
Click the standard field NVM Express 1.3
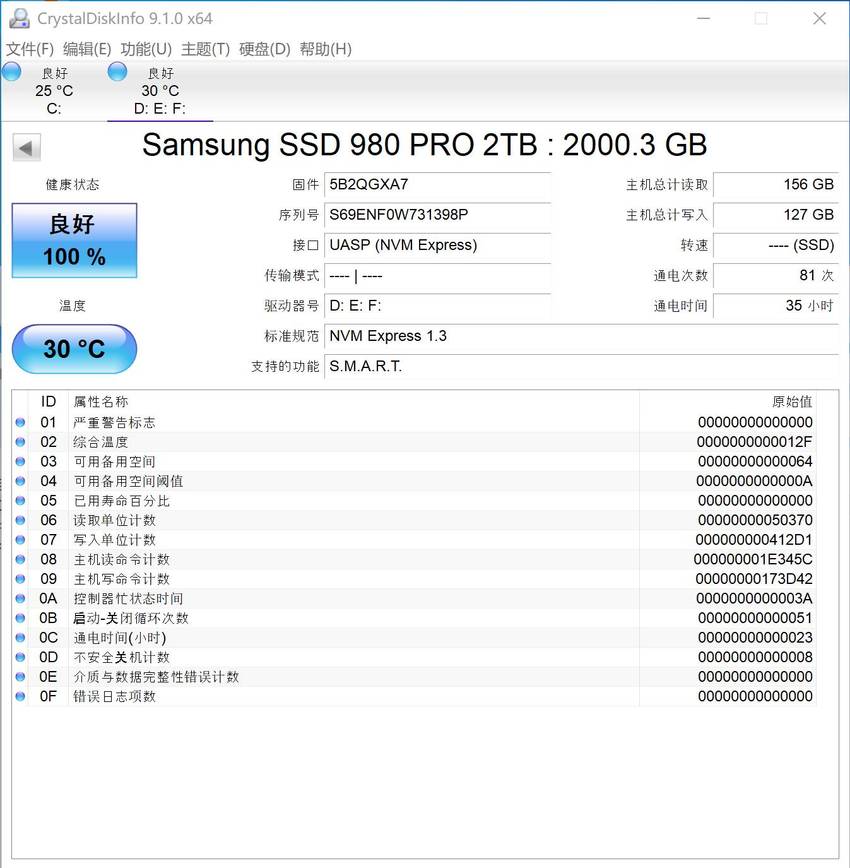click(x=581, y=336)
